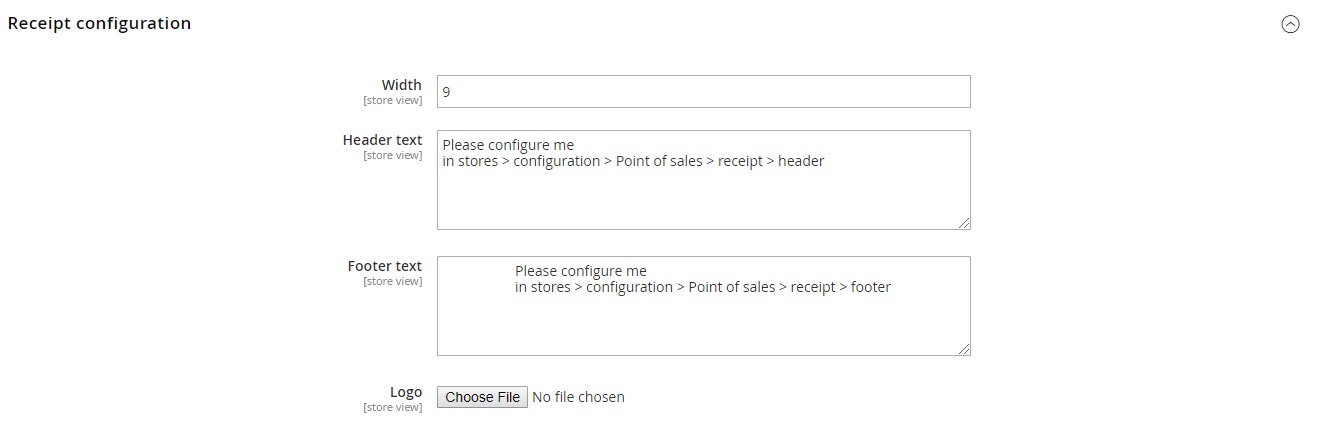Viewport: 1318px width, 426px height.
Task: Click the resize handle of Header text box
Action: click(964, 223)
